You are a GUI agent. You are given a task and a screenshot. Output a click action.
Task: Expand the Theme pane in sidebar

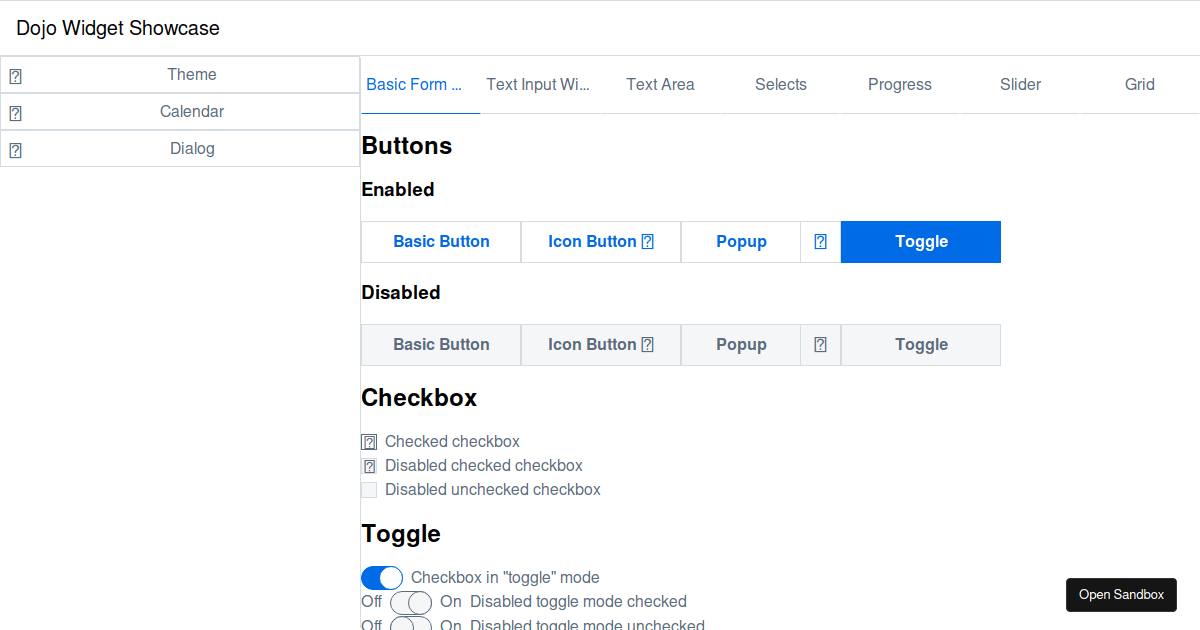click(191, 75)
